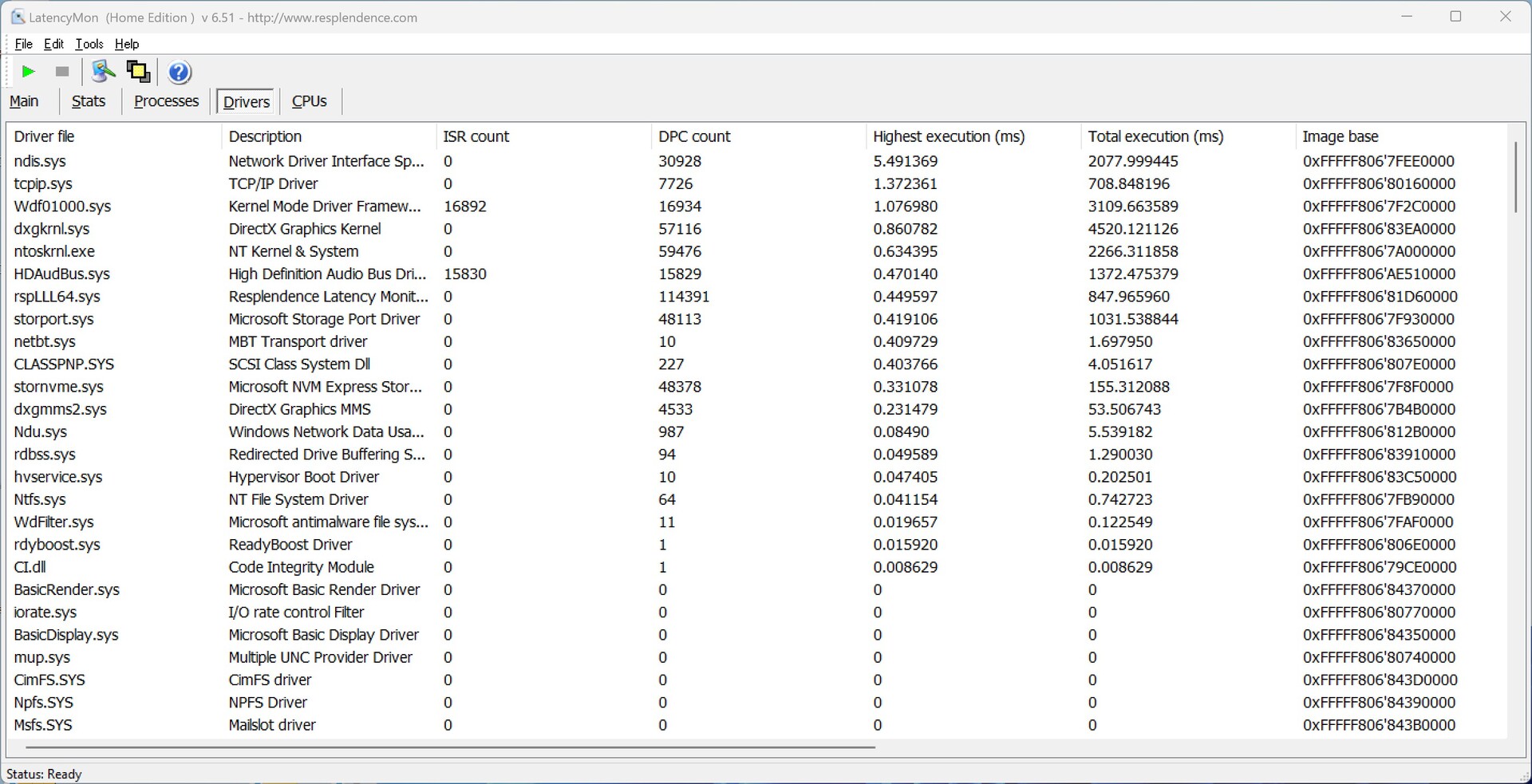
Task: Select the tcpip.sys driver row
Action: (756, 183)
